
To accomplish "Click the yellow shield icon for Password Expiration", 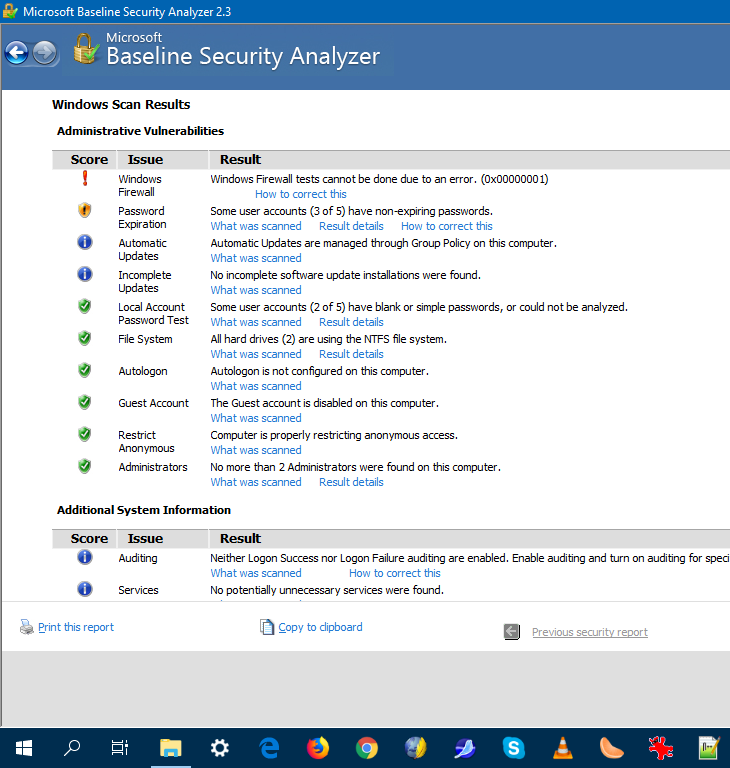I will click(85, 210).
